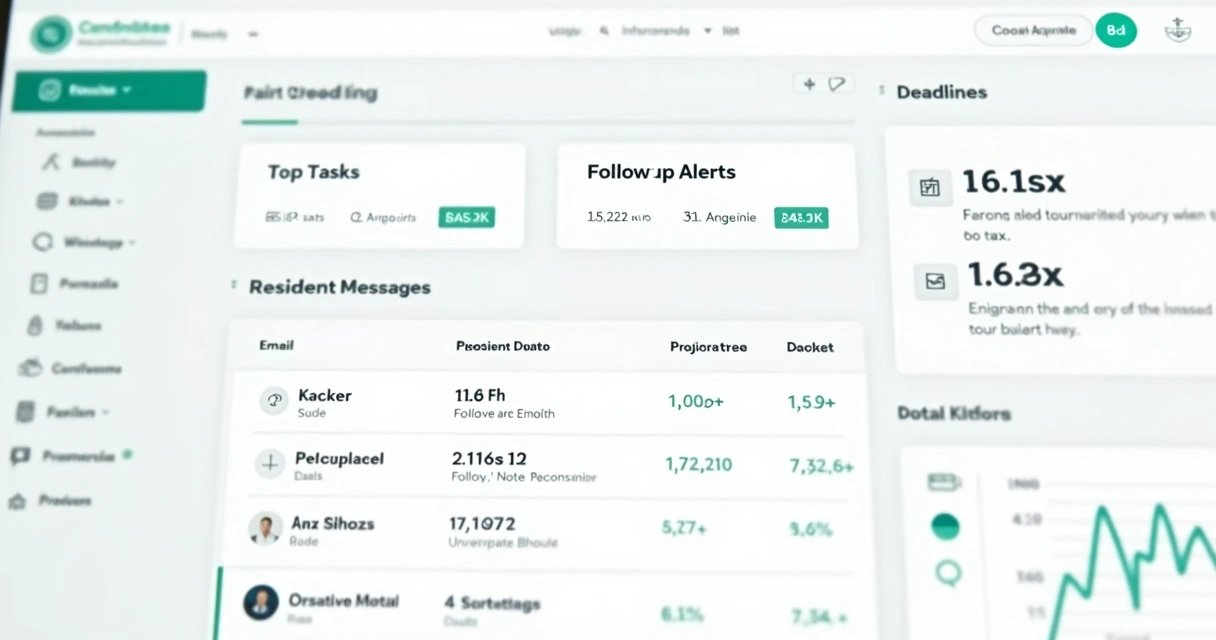Open the Anz Sihozs row name

(x=335, y=523)
